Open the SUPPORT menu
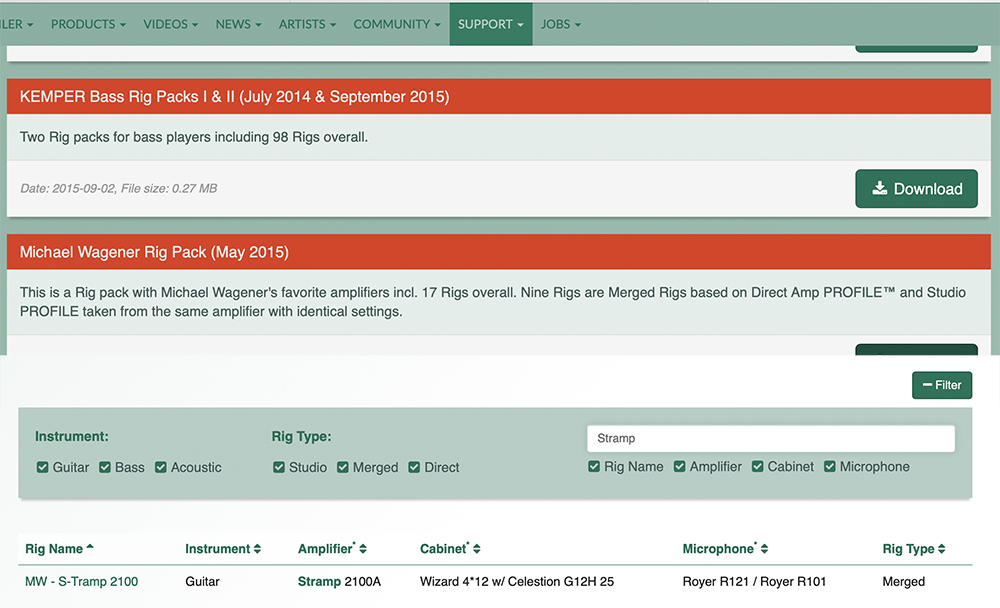Screen dimensions: 1000x608 (x=490, y=24)
